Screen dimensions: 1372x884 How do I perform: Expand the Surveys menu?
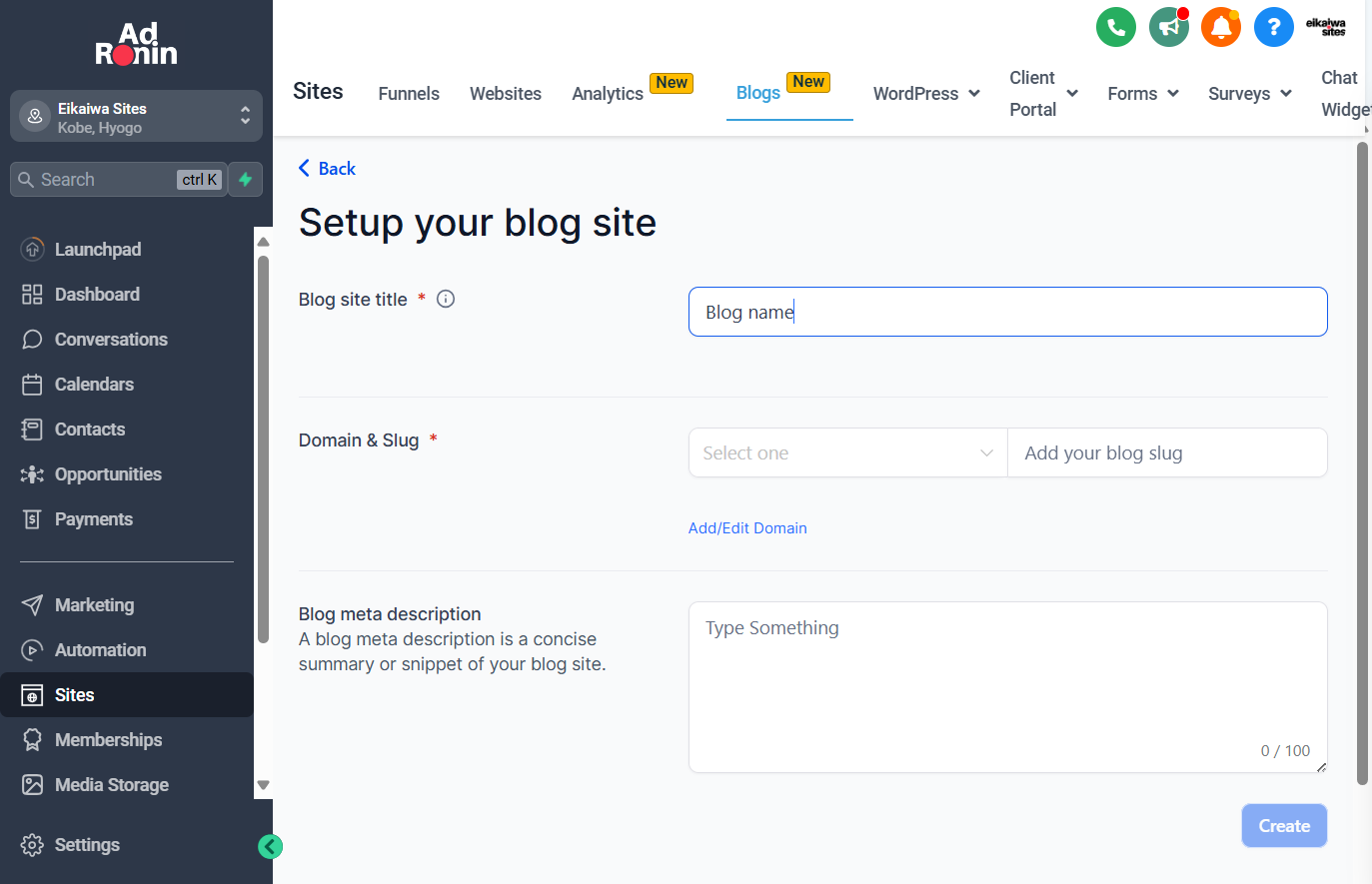1250,93
